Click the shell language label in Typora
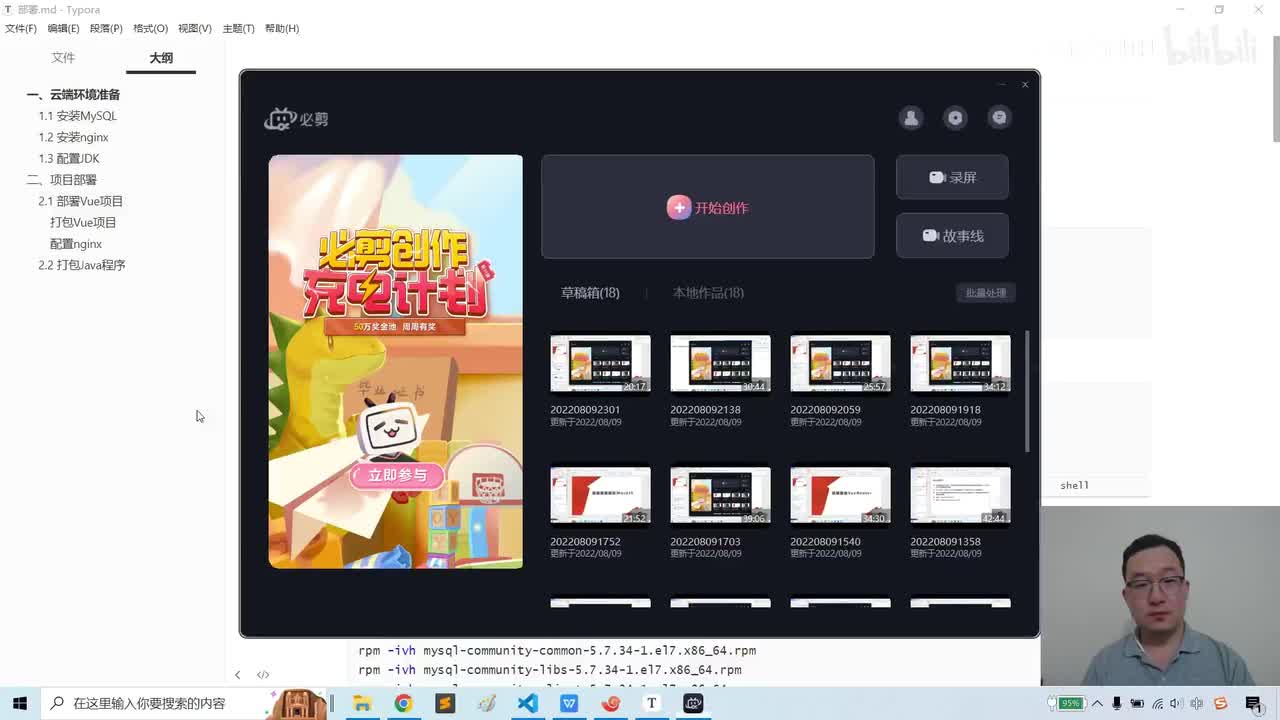Viewport: 1280px width, 720px height. pyautogui.click(x=1075, y=485)
